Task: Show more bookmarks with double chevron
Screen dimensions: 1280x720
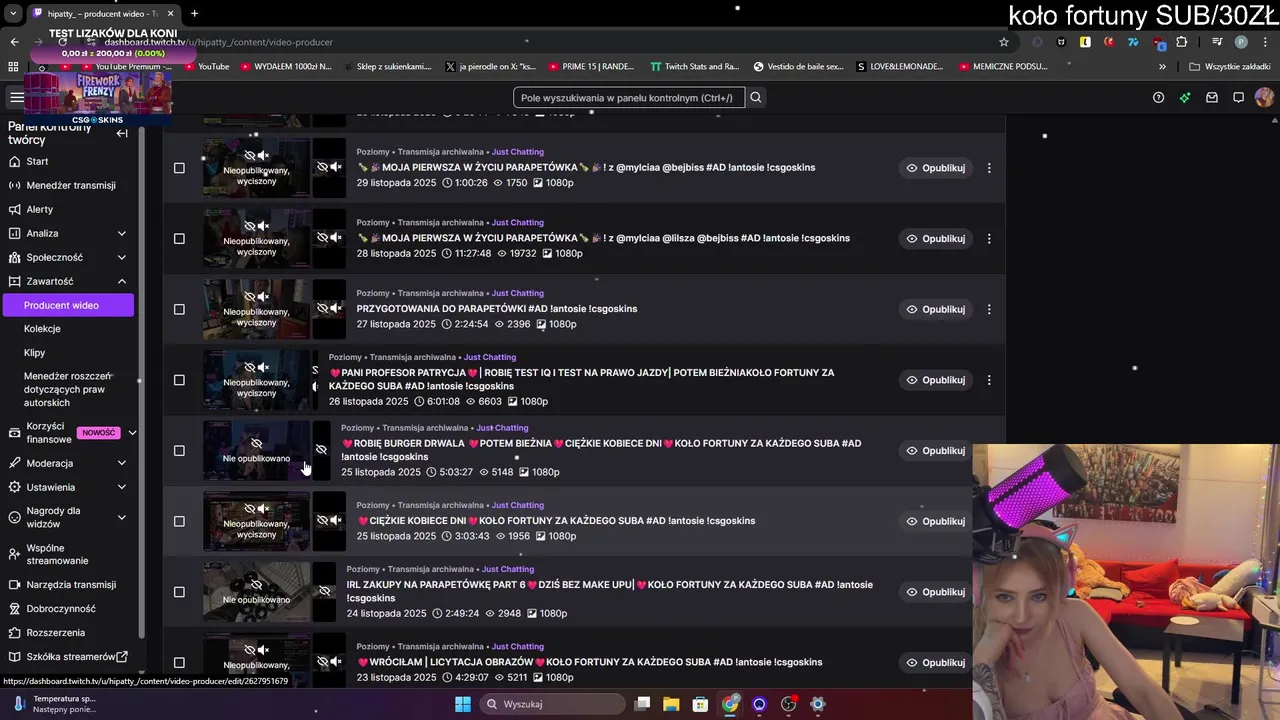Action: tap(1162, 67)
